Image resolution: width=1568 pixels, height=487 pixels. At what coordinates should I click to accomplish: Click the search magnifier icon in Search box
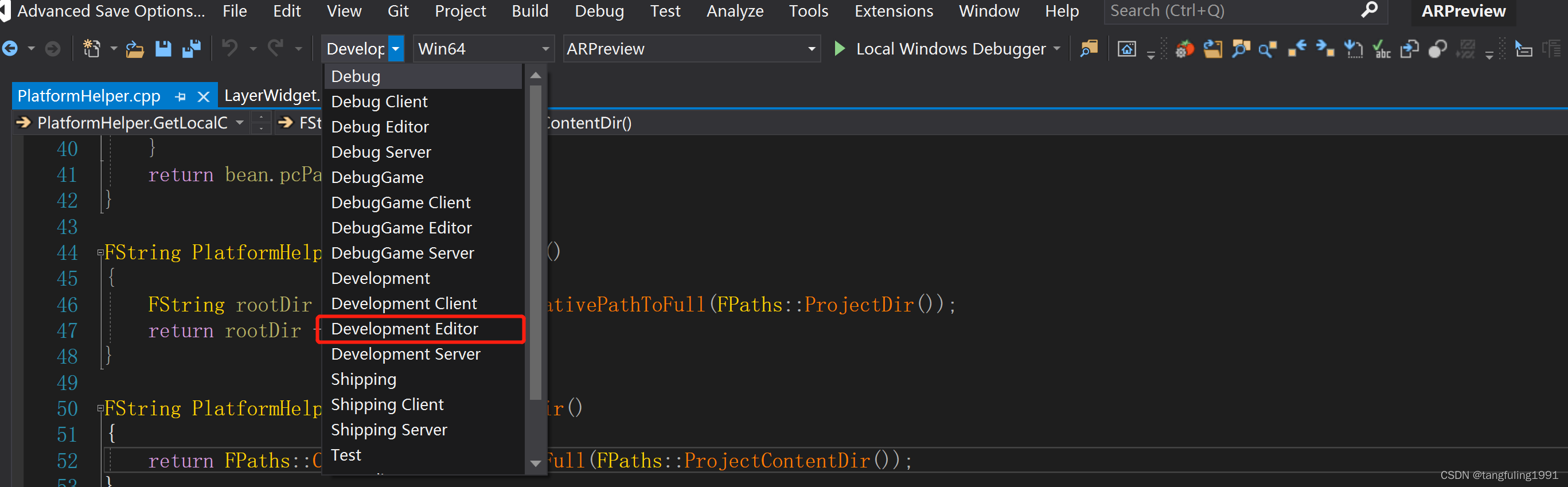pyautogui.click(x=1370, y=10)
